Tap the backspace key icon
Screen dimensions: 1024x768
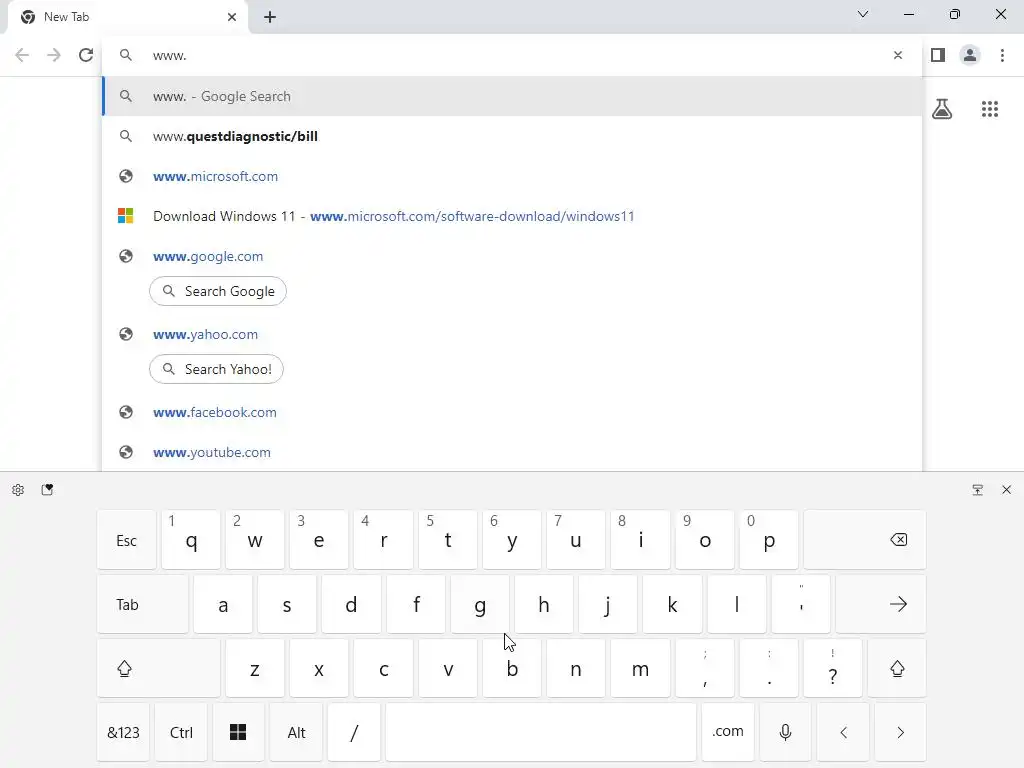coord(865,540)
